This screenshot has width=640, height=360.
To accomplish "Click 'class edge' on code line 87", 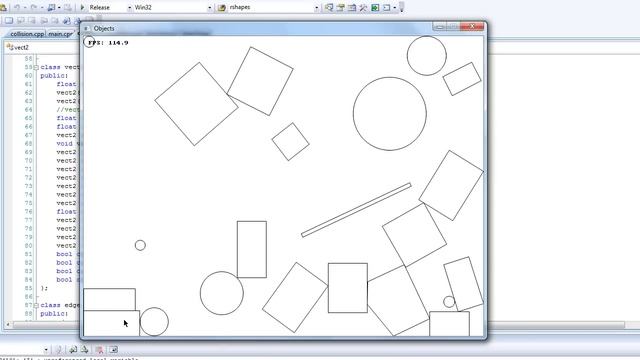I will point(60,305).
